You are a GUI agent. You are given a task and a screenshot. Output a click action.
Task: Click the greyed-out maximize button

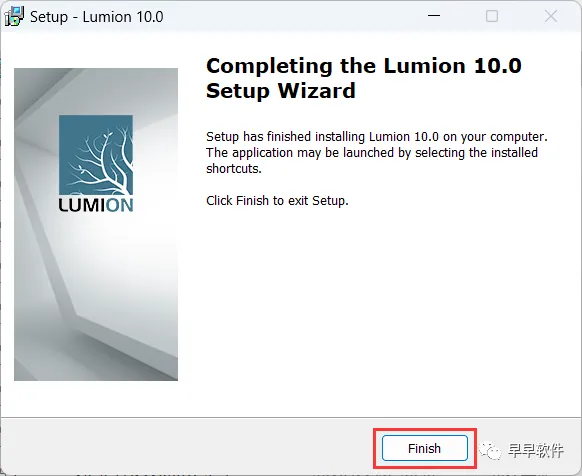point(492,16)
